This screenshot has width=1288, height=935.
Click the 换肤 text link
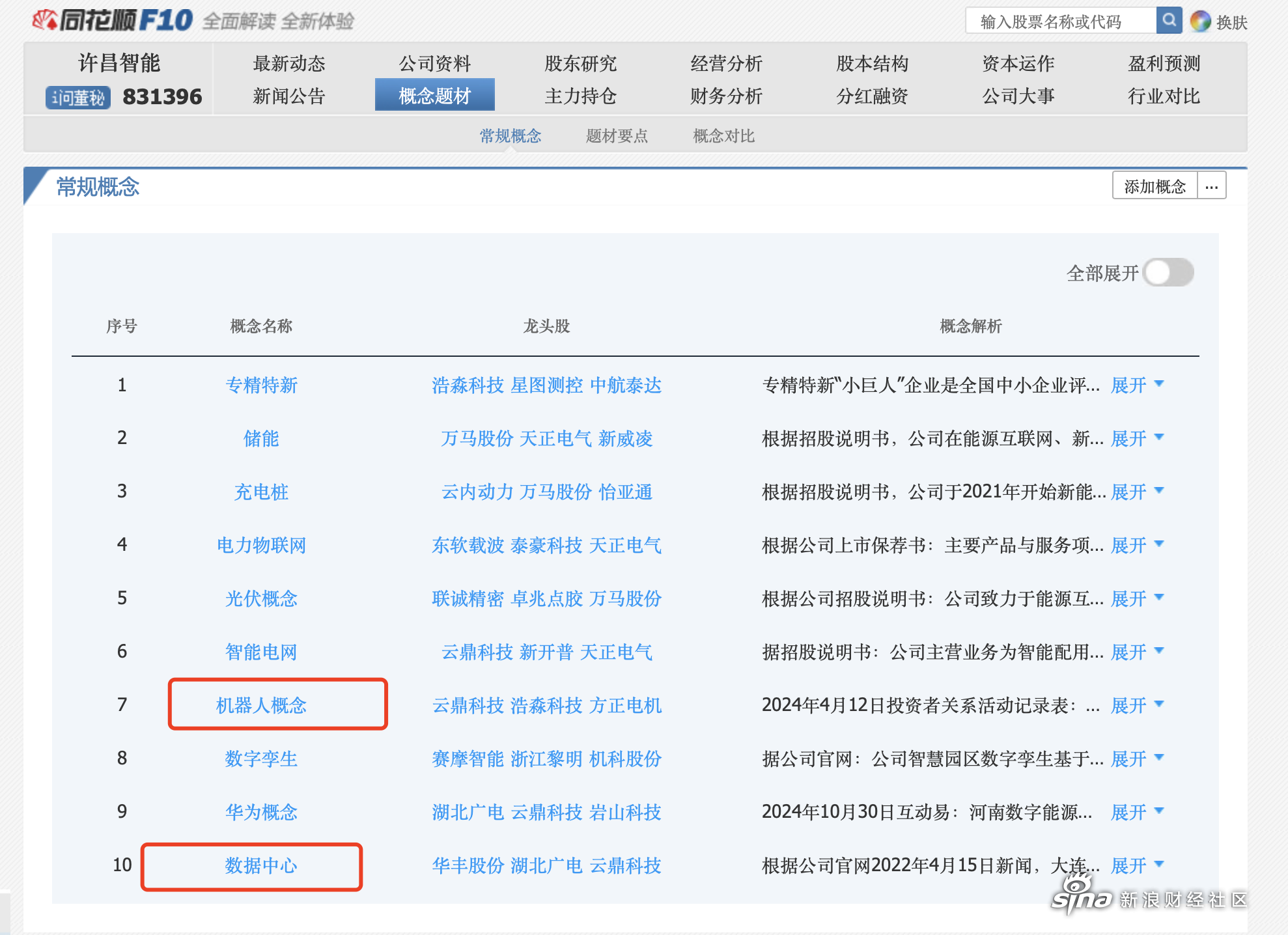(x=1232, y=23)
